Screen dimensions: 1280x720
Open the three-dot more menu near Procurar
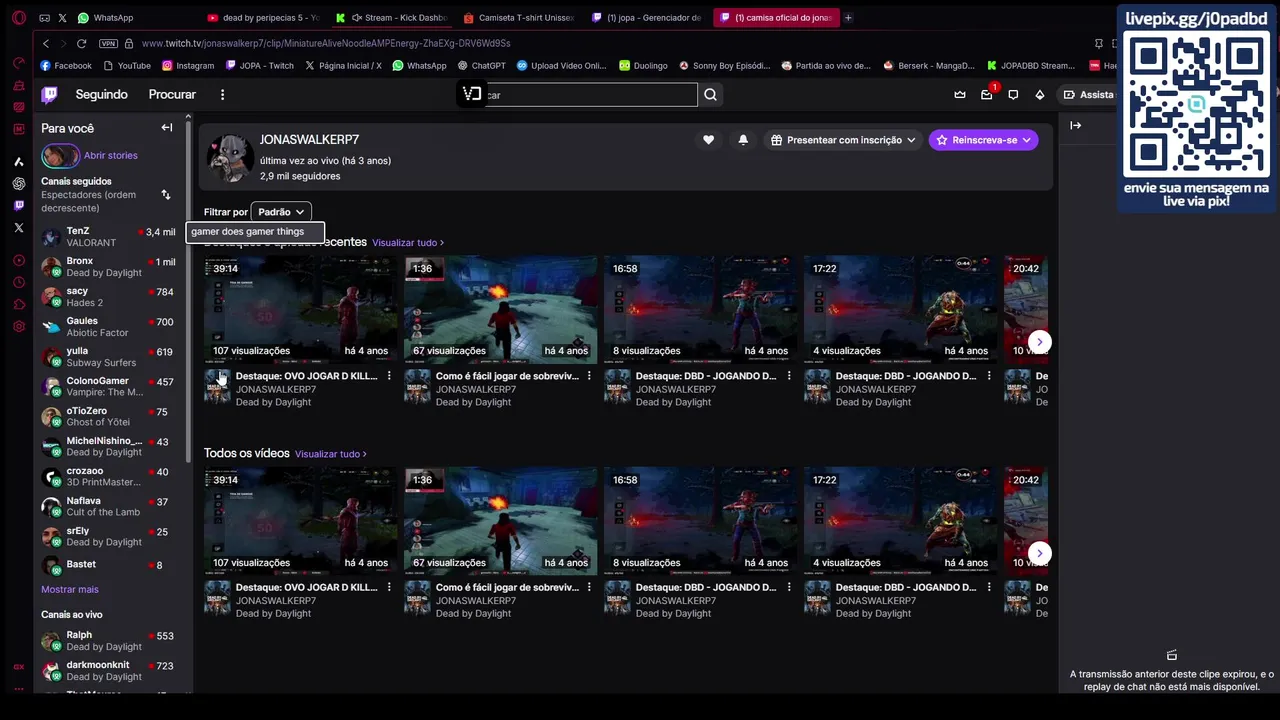coord(222,94)
